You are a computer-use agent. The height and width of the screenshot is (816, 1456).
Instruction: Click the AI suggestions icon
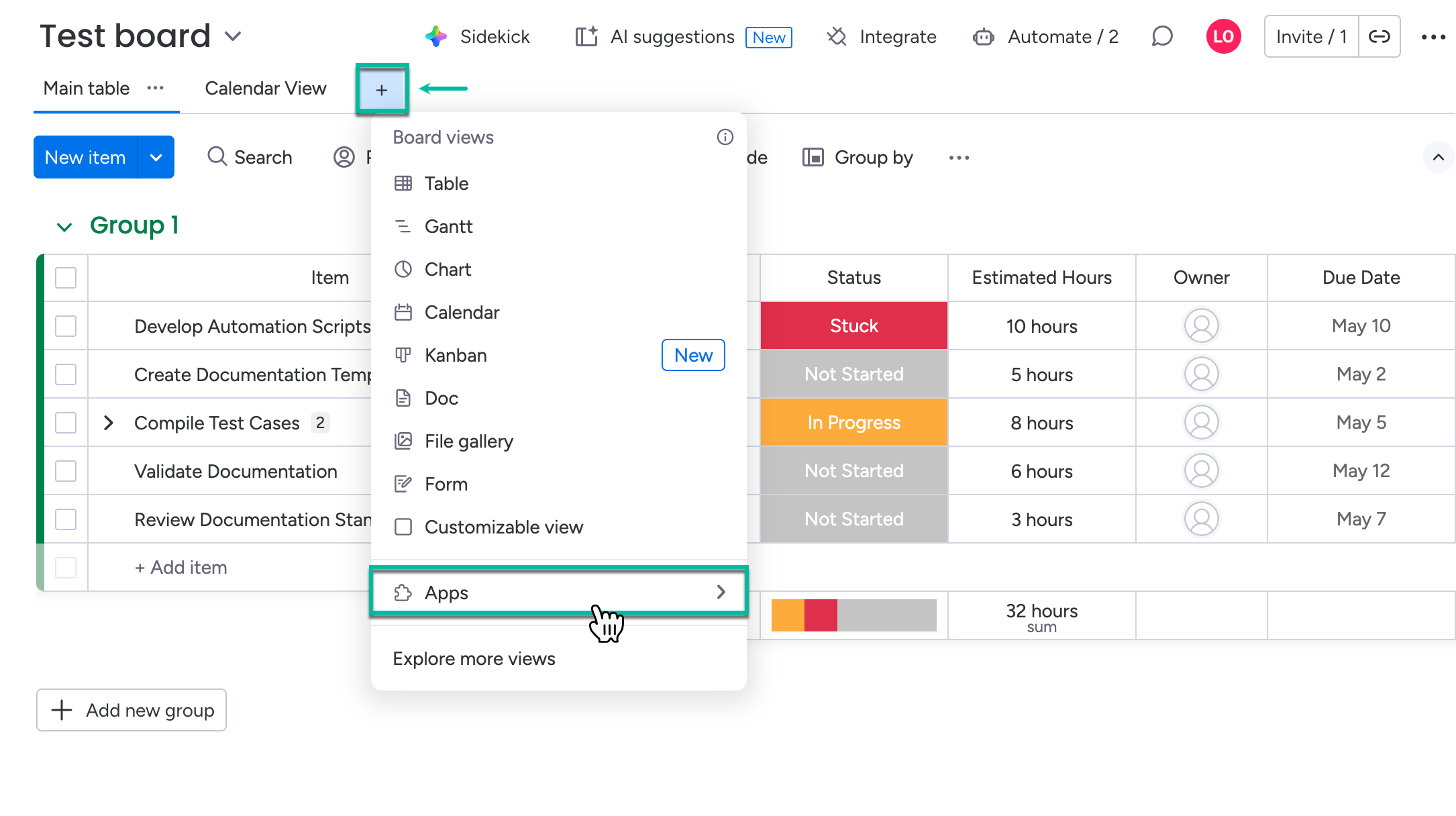pos(586,37)
